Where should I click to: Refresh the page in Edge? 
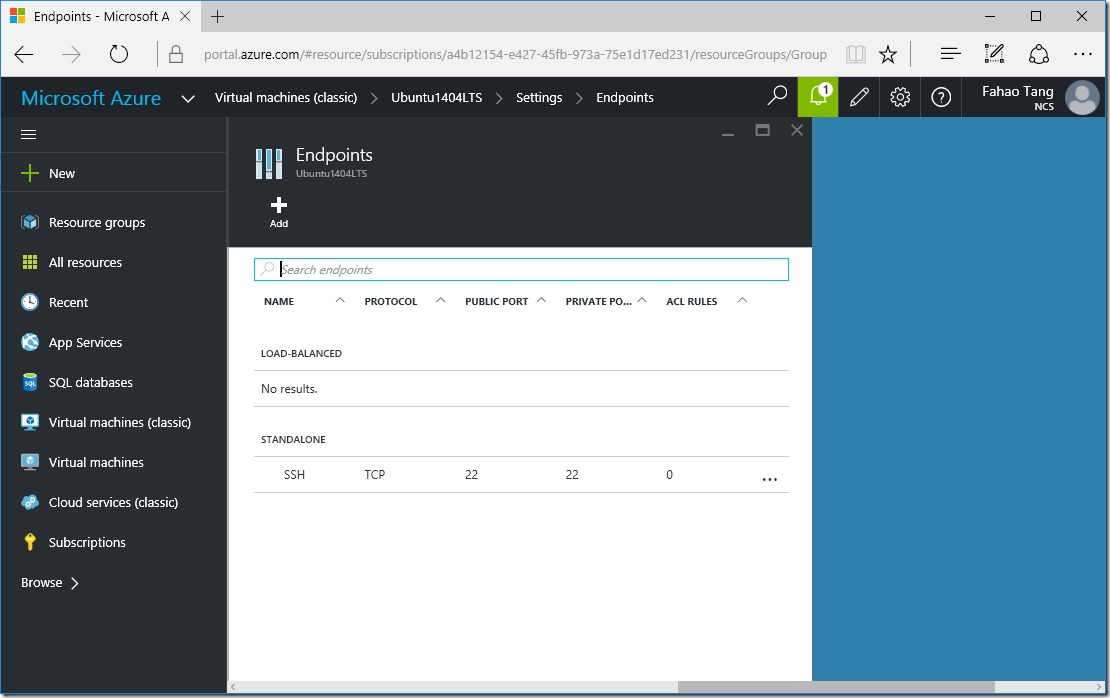[119, 54]
